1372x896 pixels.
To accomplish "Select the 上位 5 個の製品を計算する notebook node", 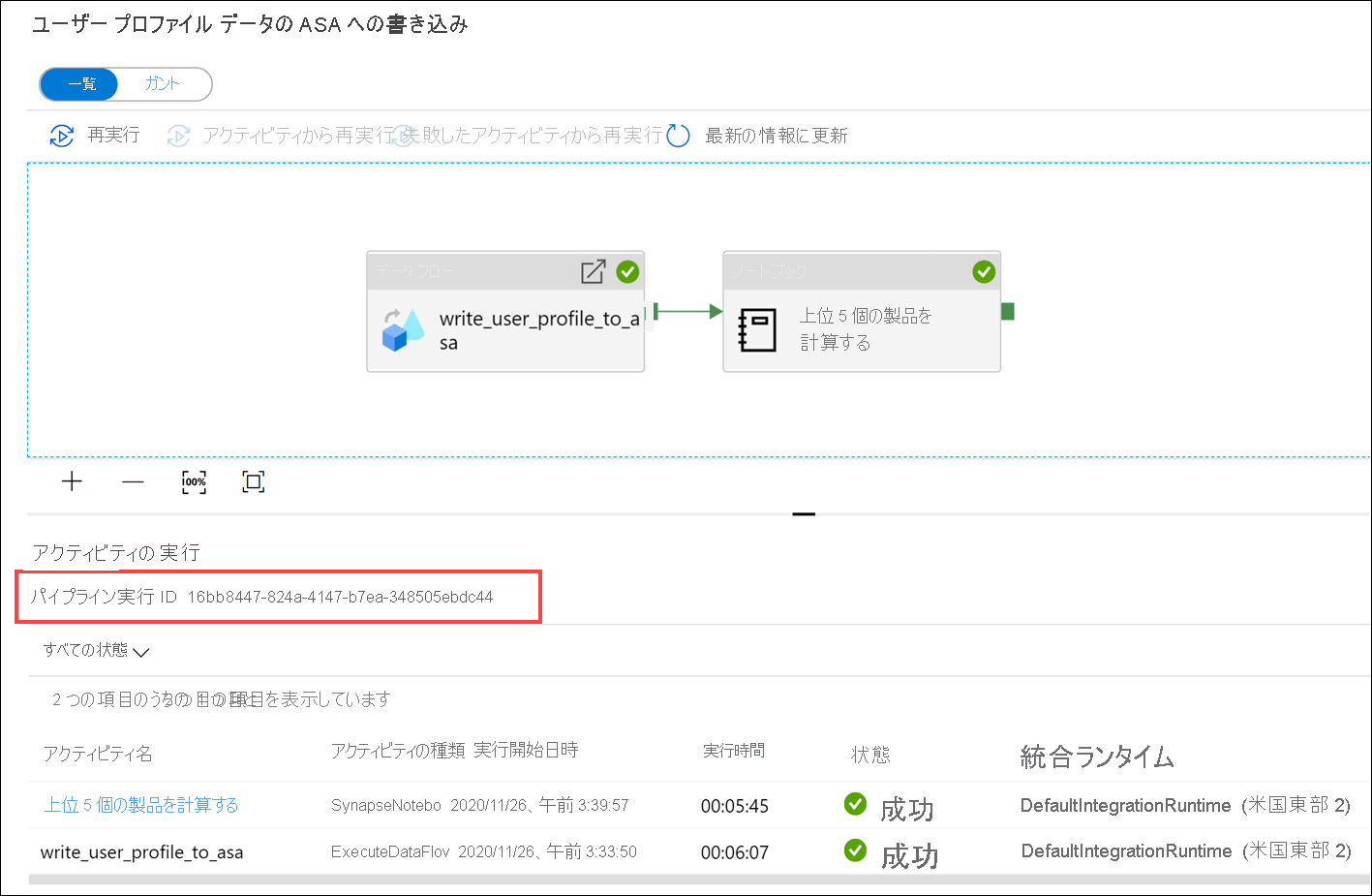I will (x=862, y=312).
